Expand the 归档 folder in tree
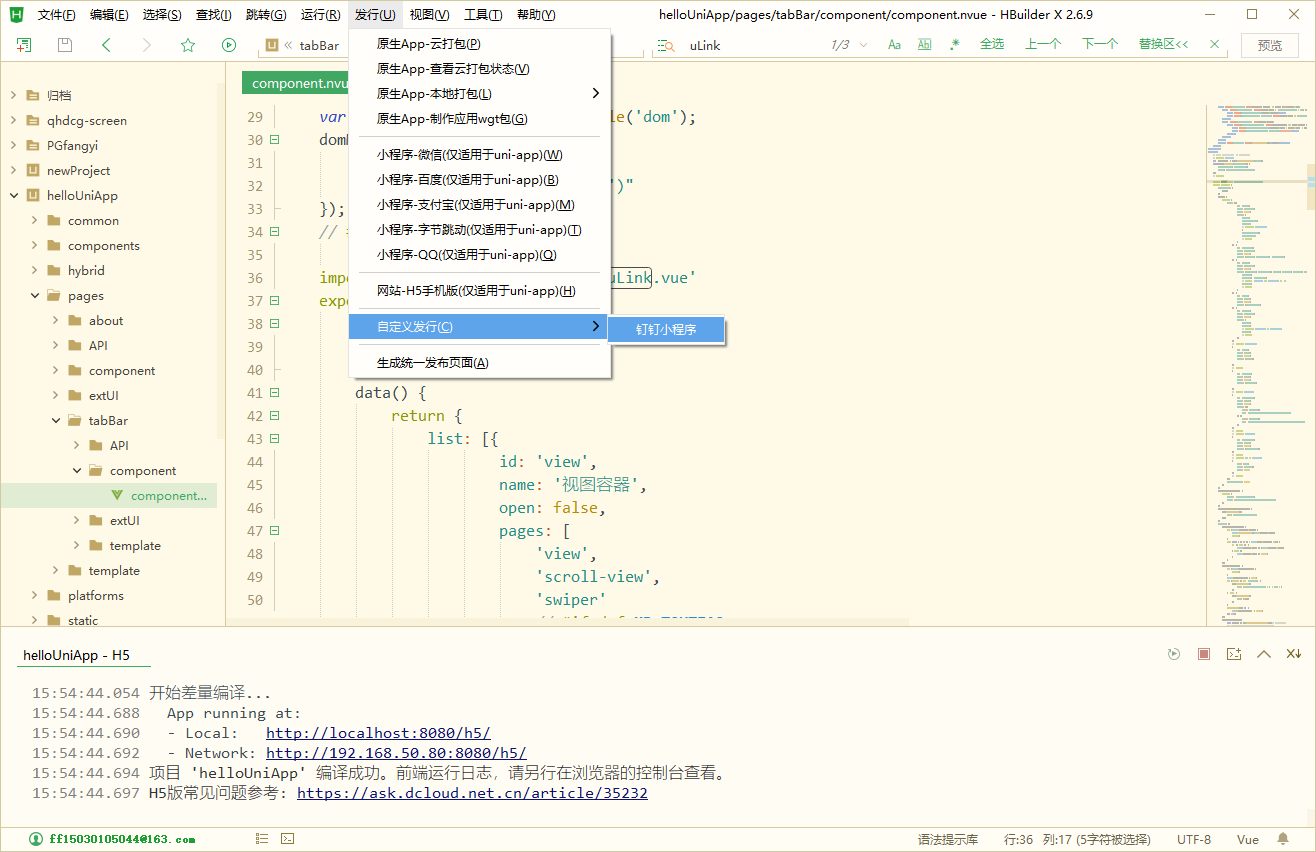Viewport: 1316px width, 852px height. pyautogui.click(x=14, y=95)
